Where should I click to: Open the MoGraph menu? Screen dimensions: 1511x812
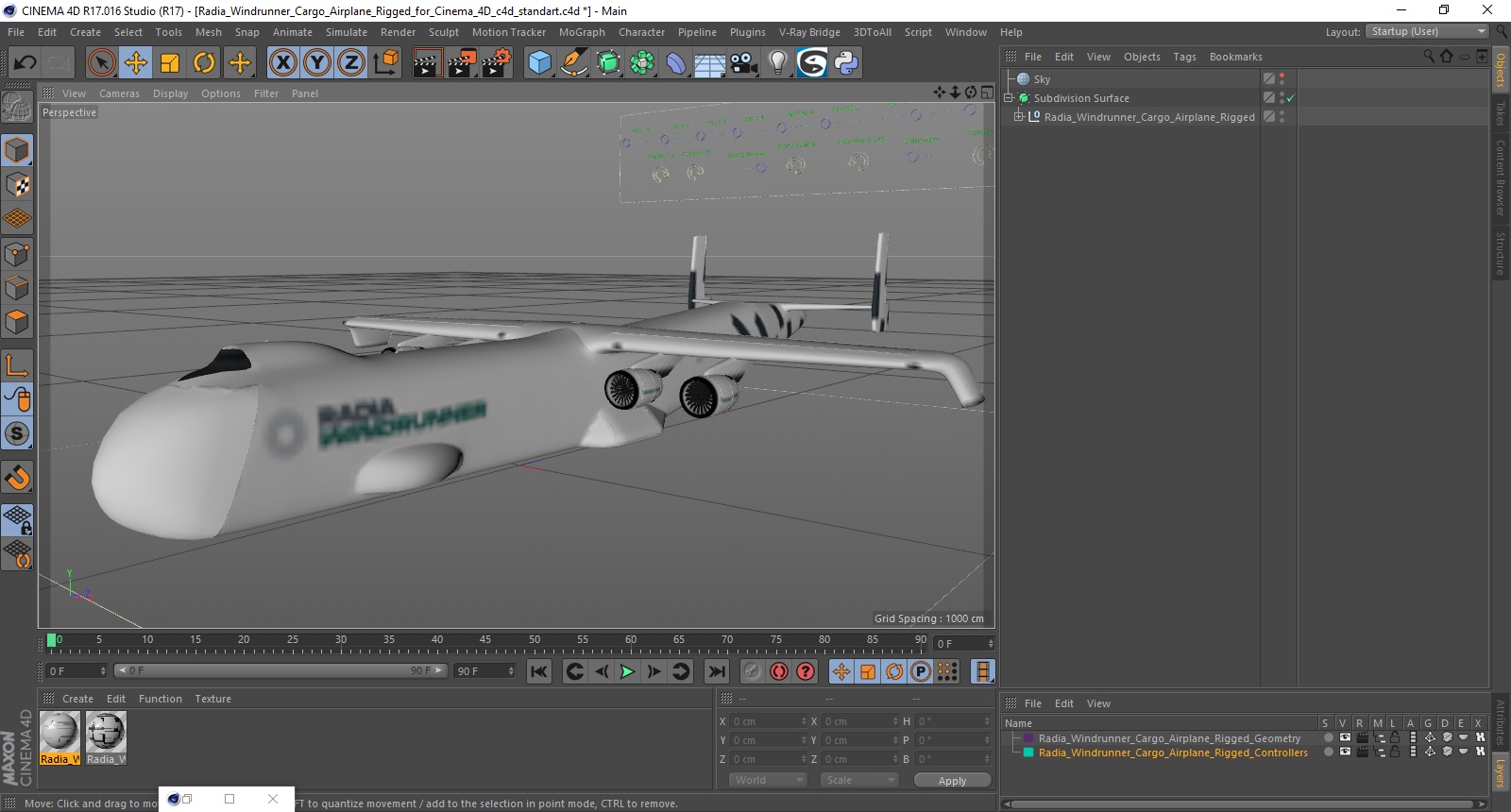[582, 32]
